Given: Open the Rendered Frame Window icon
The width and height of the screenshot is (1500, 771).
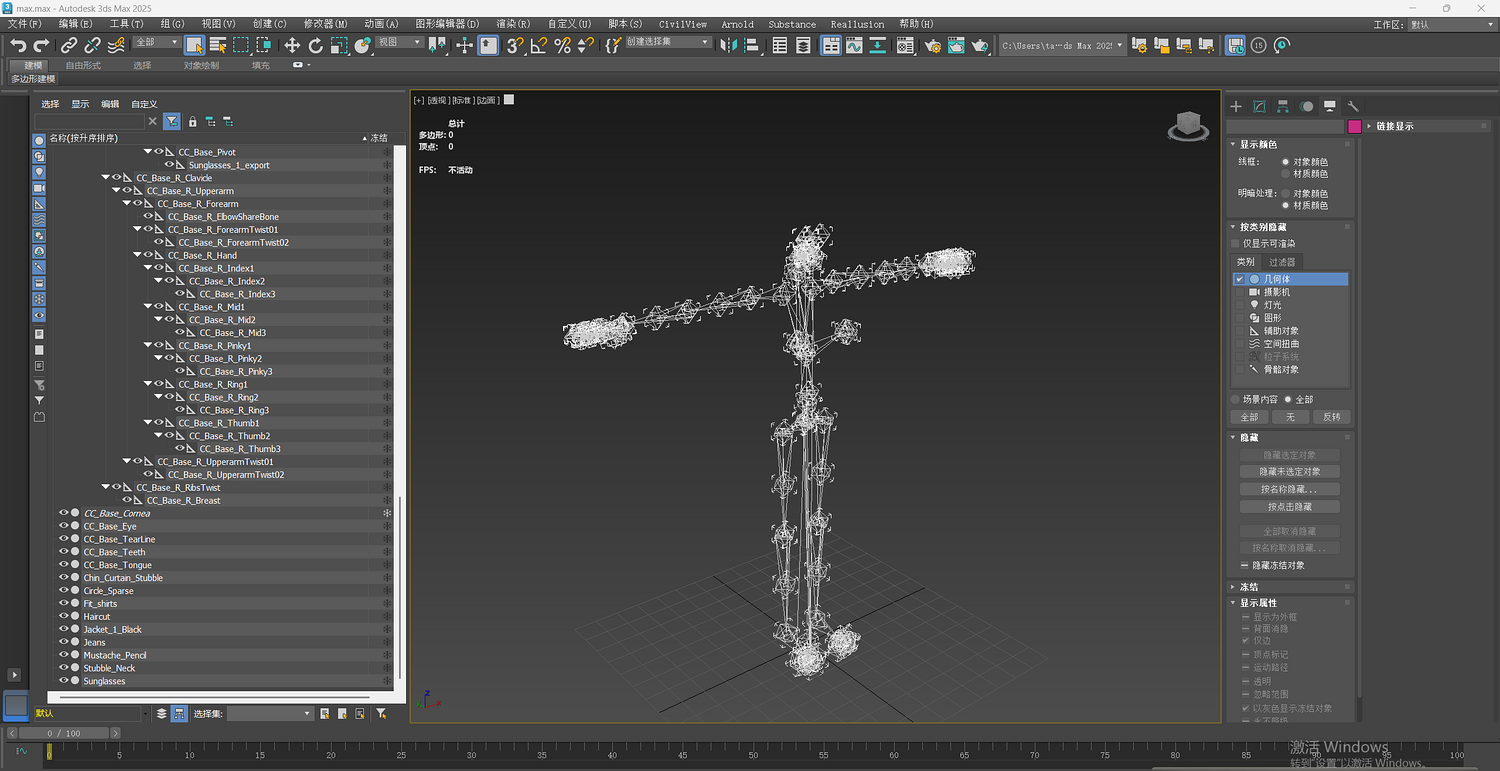Looking at the screenshot, I should tap(957, 45).
